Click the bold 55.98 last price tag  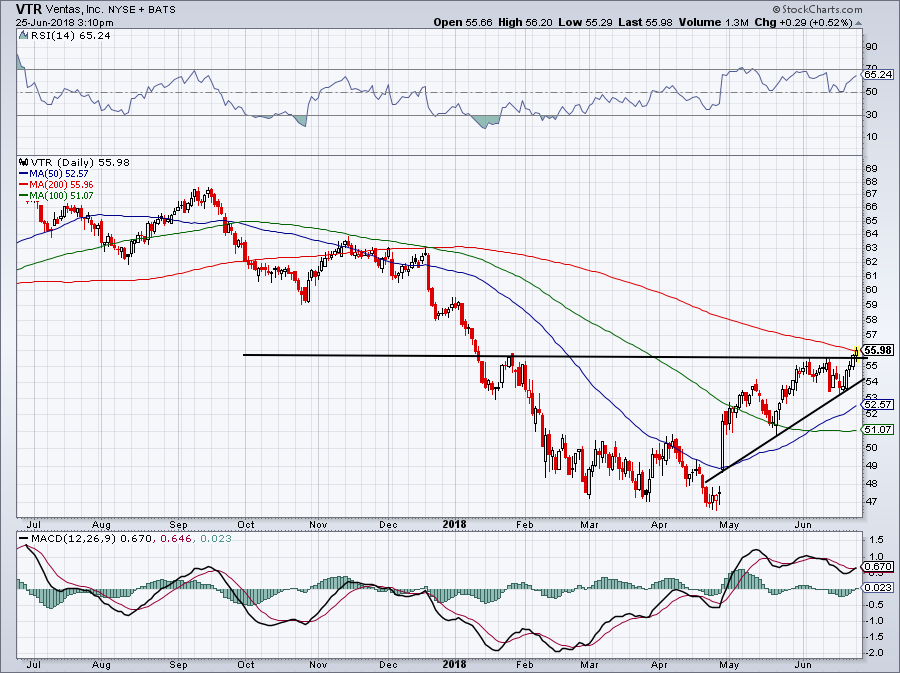878,350
